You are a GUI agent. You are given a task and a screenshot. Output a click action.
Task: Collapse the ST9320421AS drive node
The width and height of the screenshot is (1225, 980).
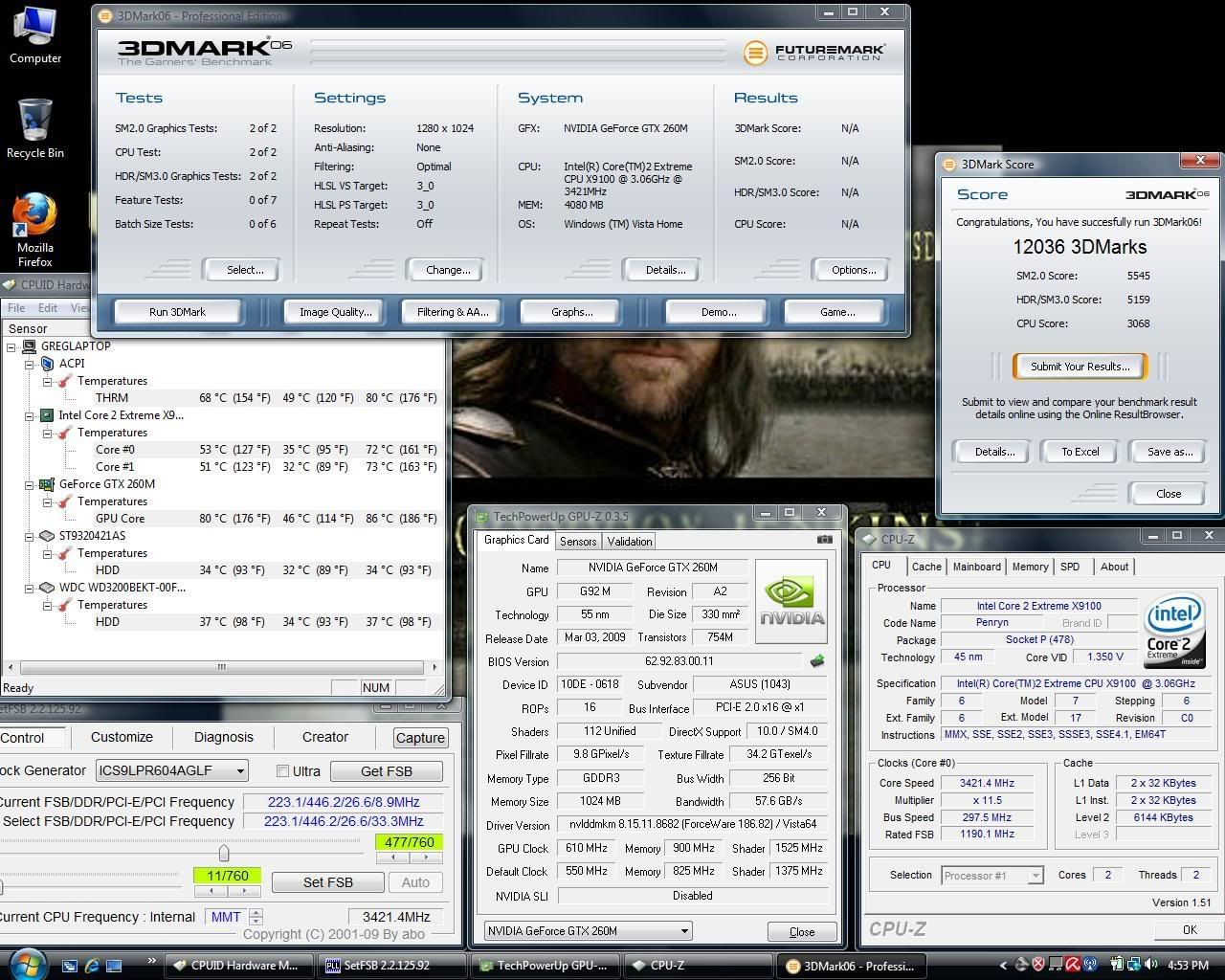tap(30, 536)
